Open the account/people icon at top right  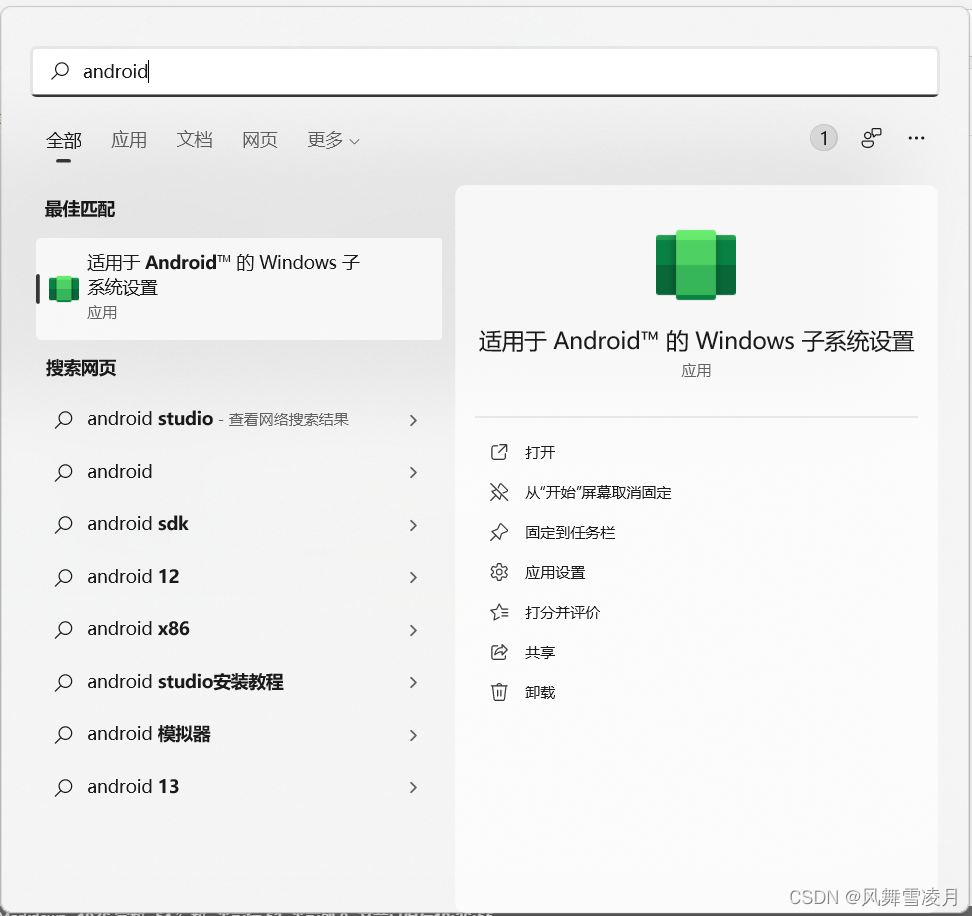click(871, 138)
